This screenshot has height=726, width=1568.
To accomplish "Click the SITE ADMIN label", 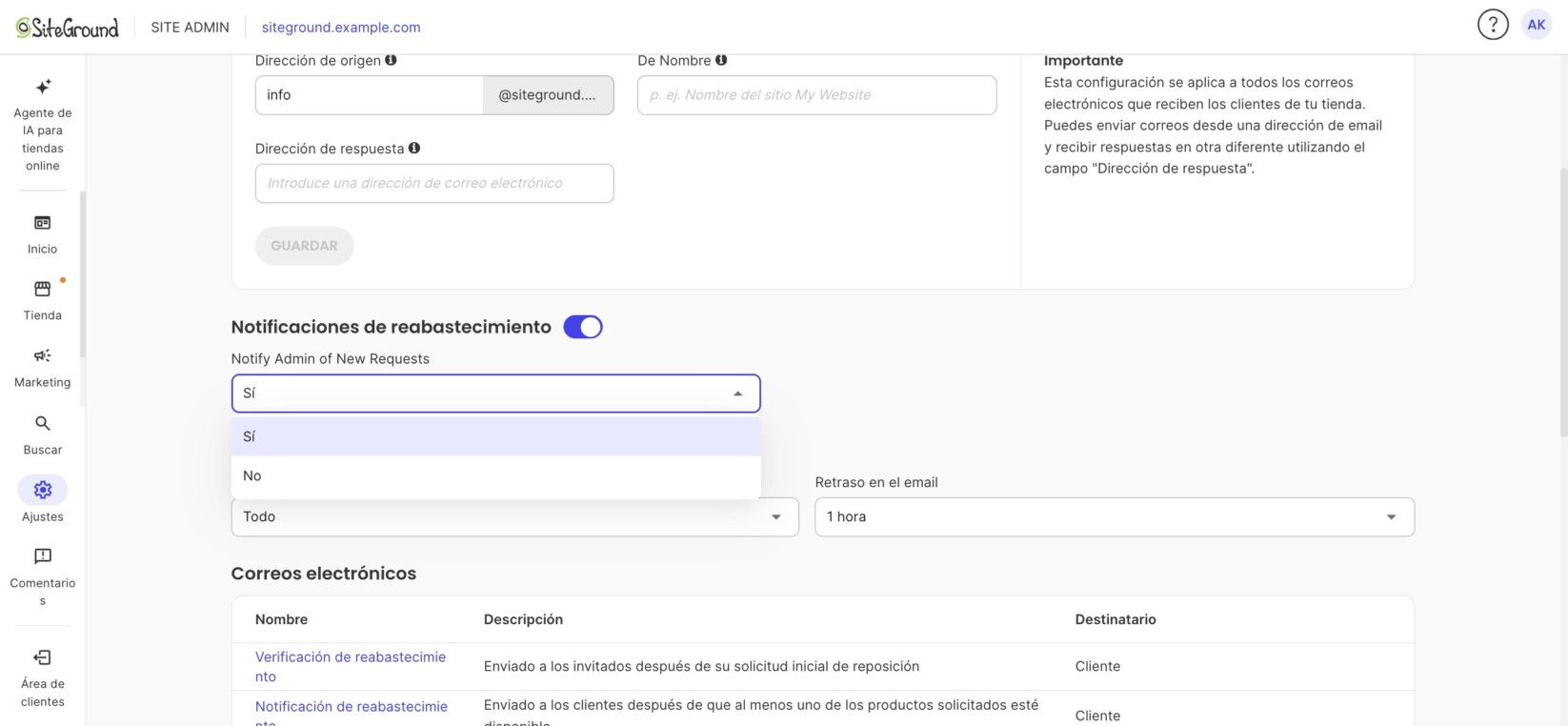I will [191, 28].
